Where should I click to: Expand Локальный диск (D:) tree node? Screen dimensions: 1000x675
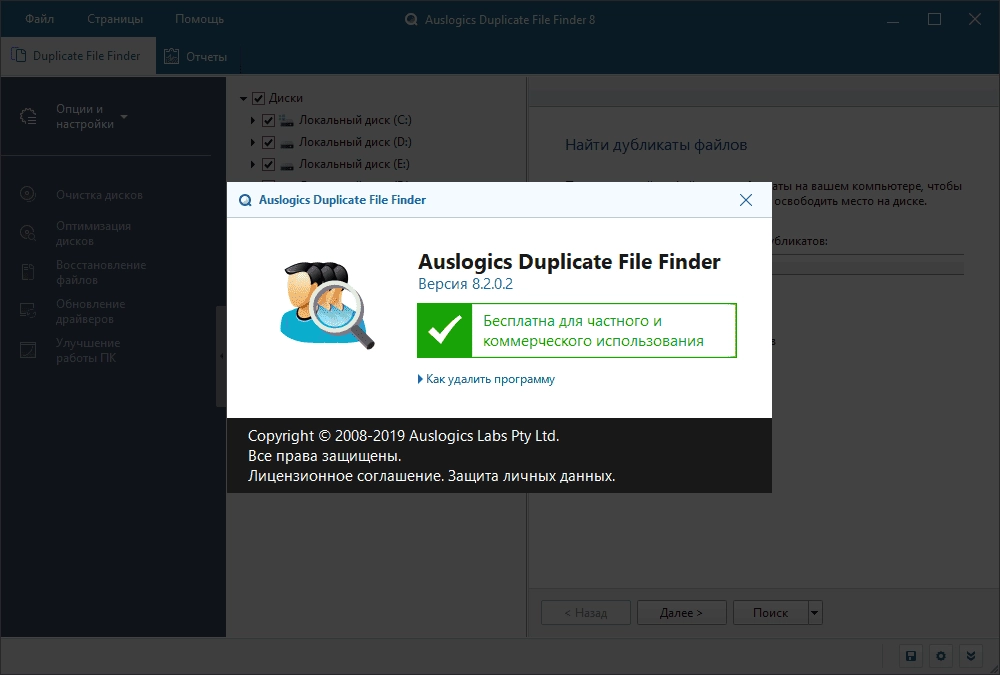[253, 142]
